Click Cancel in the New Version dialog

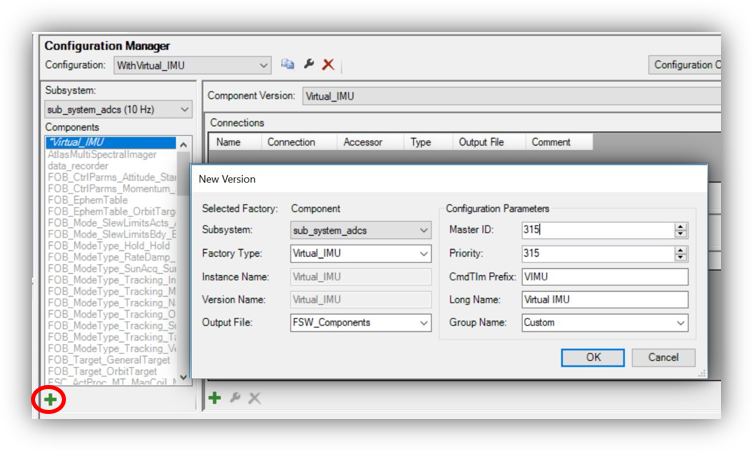(663, 357)
